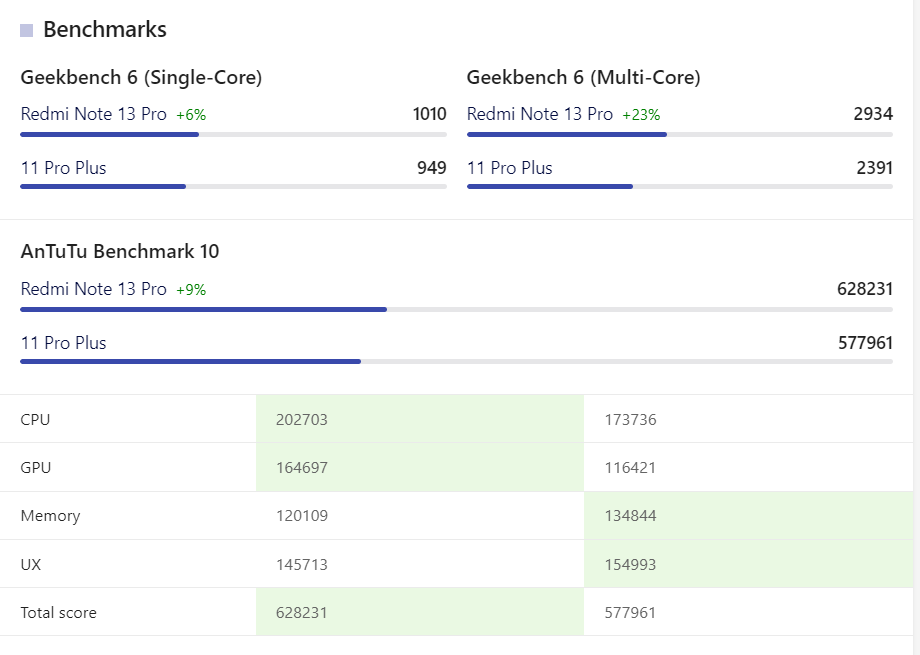
Task: Click the Benchmarks section heading
Action: [x=104, y=29]
